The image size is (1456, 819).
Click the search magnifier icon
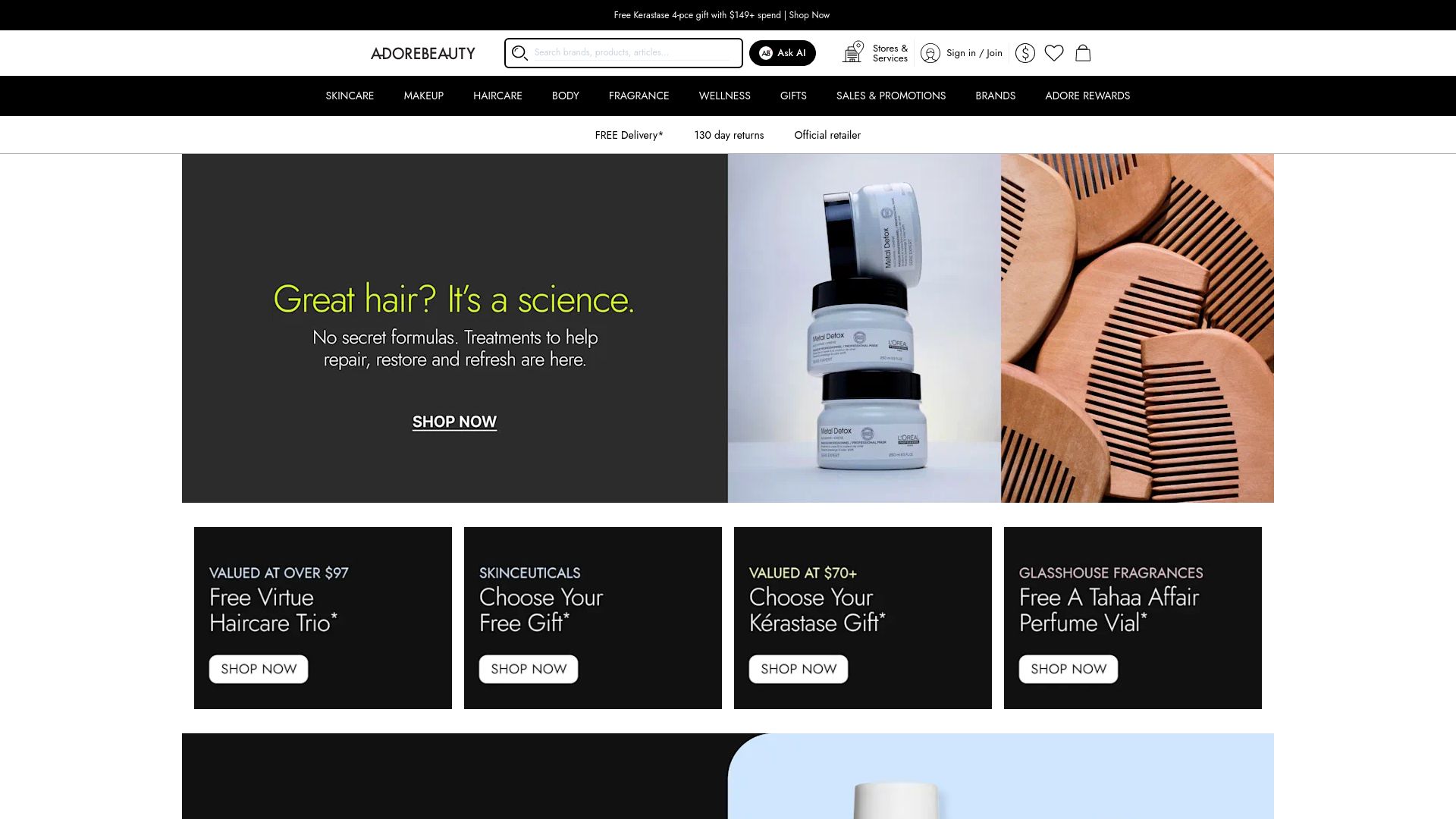coord(519,53)
